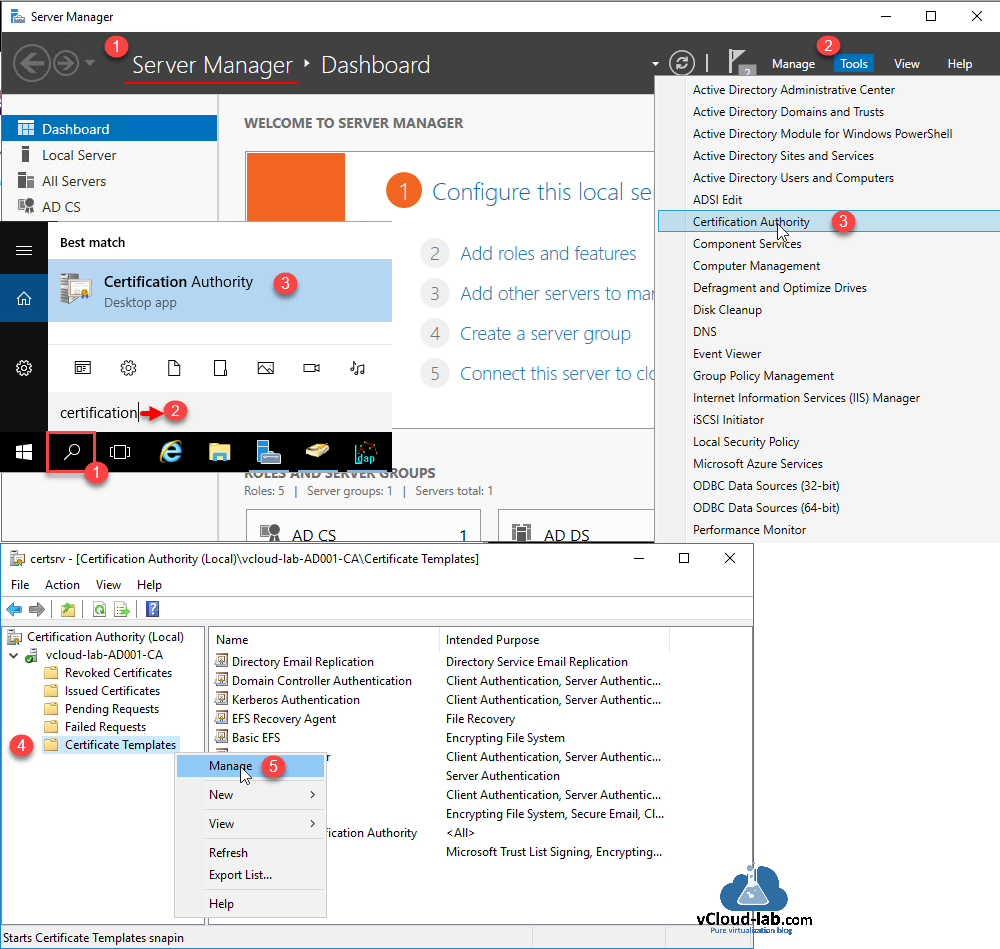The width and height of the screenshot is (1000, 949).
Task: Click the Server Manager back arrow button
Action: tap(31, 63)
